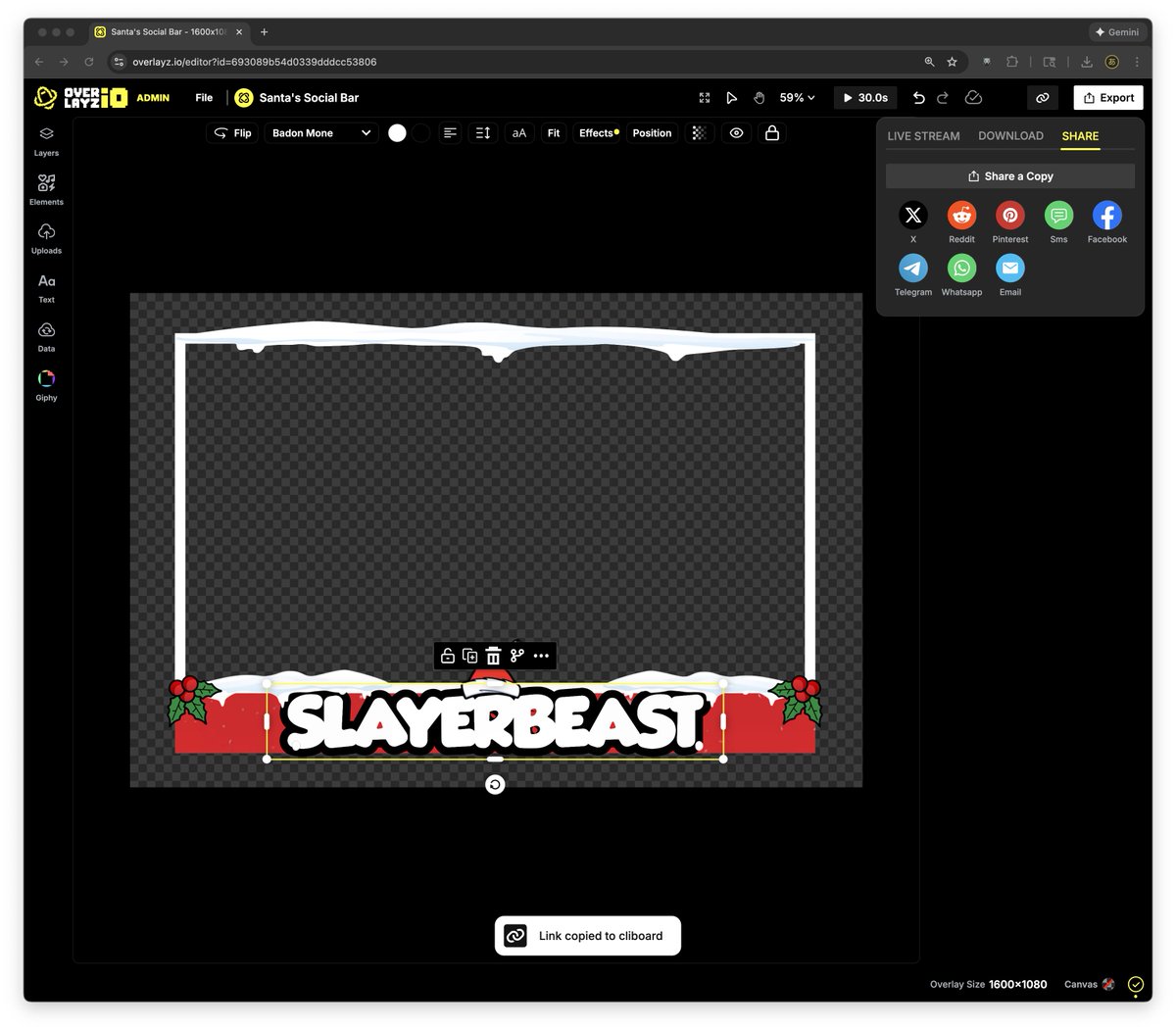Redo the last action
1176x1031 pixels.
(x=943, y=98)
